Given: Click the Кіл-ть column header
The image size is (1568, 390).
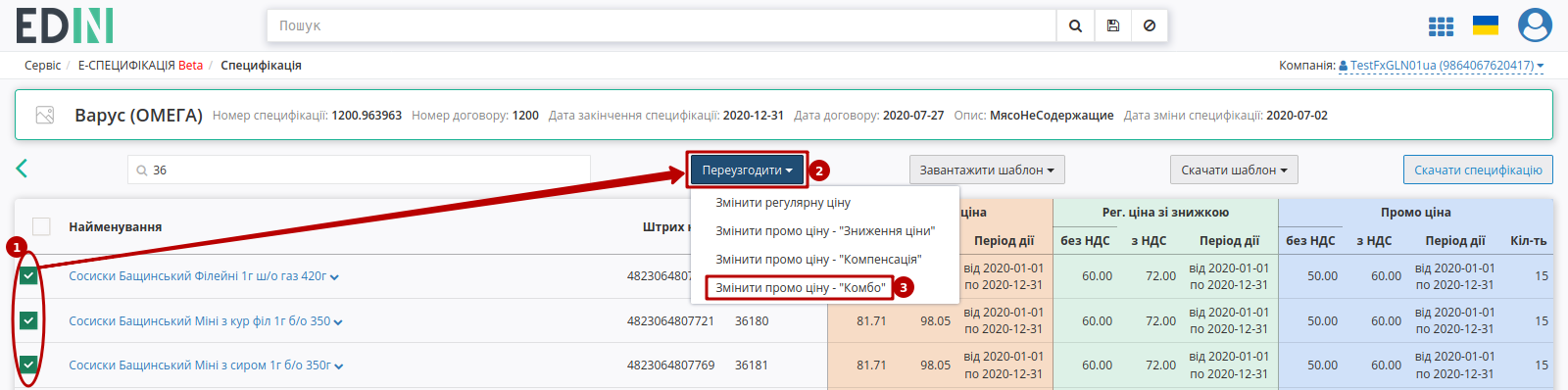Looking at the screenshot, I should pyautogui.click(x=1528, y=241).
